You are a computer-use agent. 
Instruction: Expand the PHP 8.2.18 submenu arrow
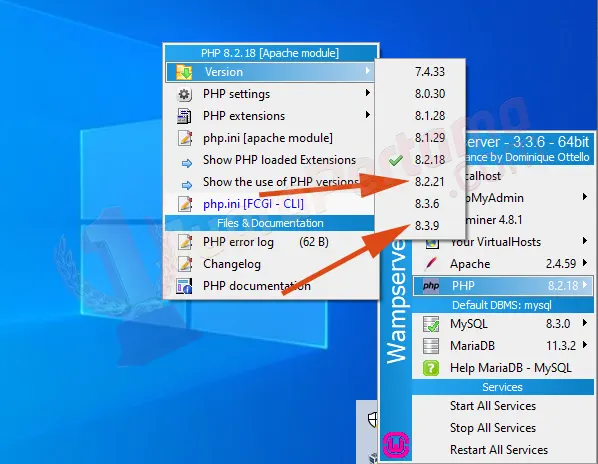pyautogui.click(x=585, y=285)
